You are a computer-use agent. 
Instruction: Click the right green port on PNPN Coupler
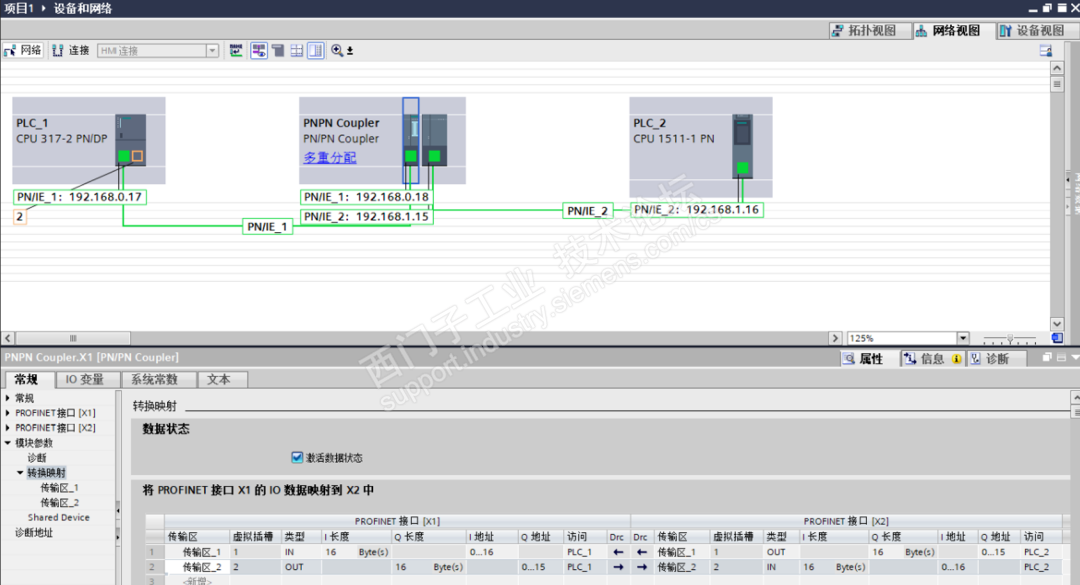pyautogui.click(x=435, y=156)
